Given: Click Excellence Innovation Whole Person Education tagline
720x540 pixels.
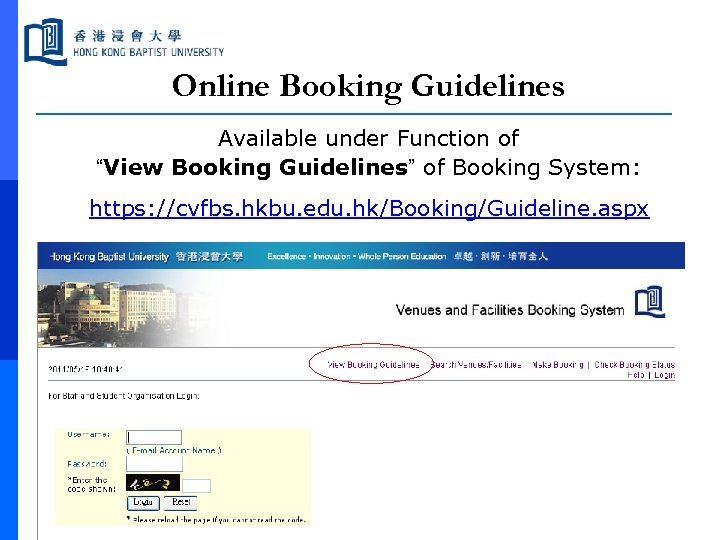Looking at the screenshot, I should pyautogui.click(x=357, y=256).
